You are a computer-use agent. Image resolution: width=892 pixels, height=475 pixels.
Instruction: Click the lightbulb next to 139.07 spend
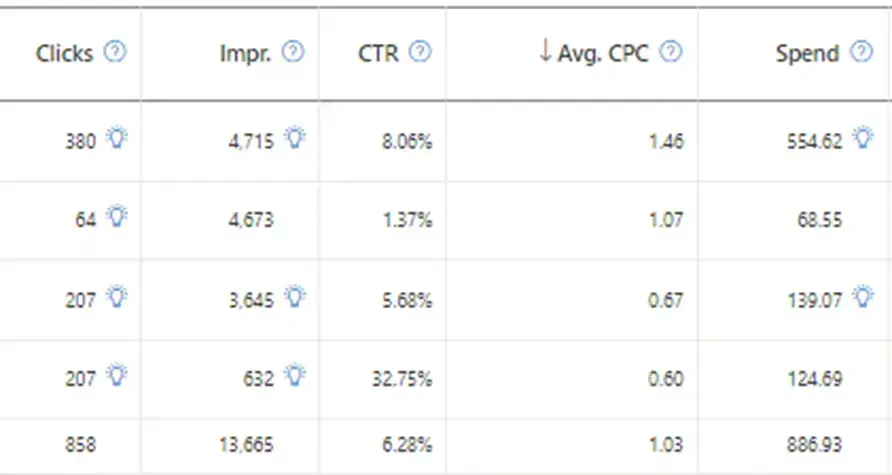862,296
